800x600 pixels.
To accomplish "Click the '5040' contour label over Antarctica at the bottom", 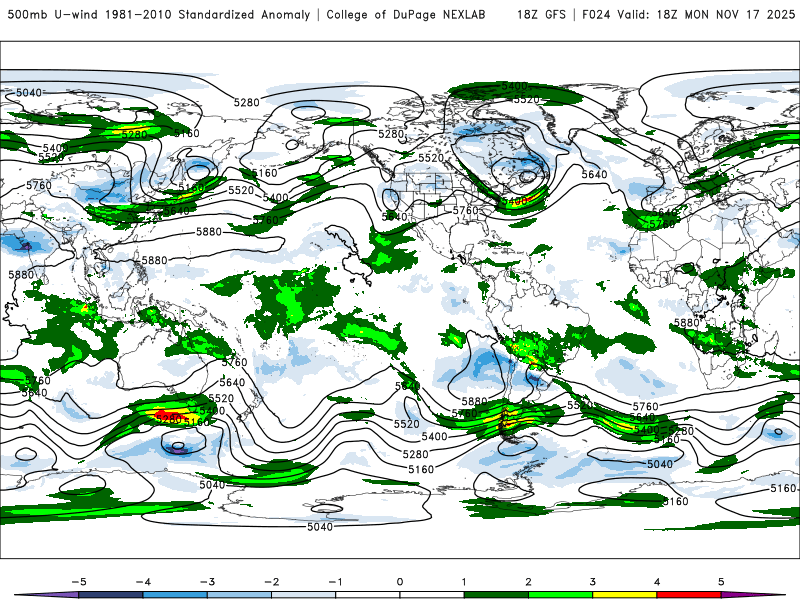I will pos(320,527).
